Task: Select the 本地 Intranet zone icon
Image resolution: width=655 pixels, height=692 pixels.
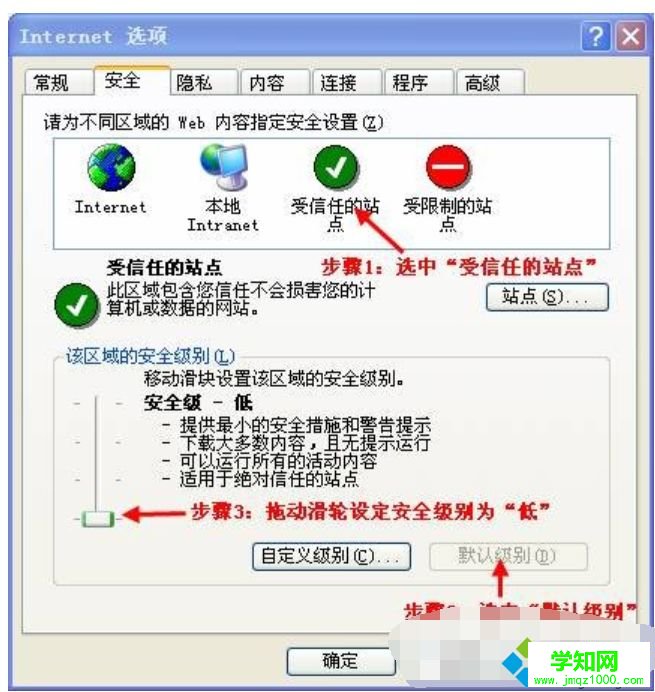Action: (224, 167)
